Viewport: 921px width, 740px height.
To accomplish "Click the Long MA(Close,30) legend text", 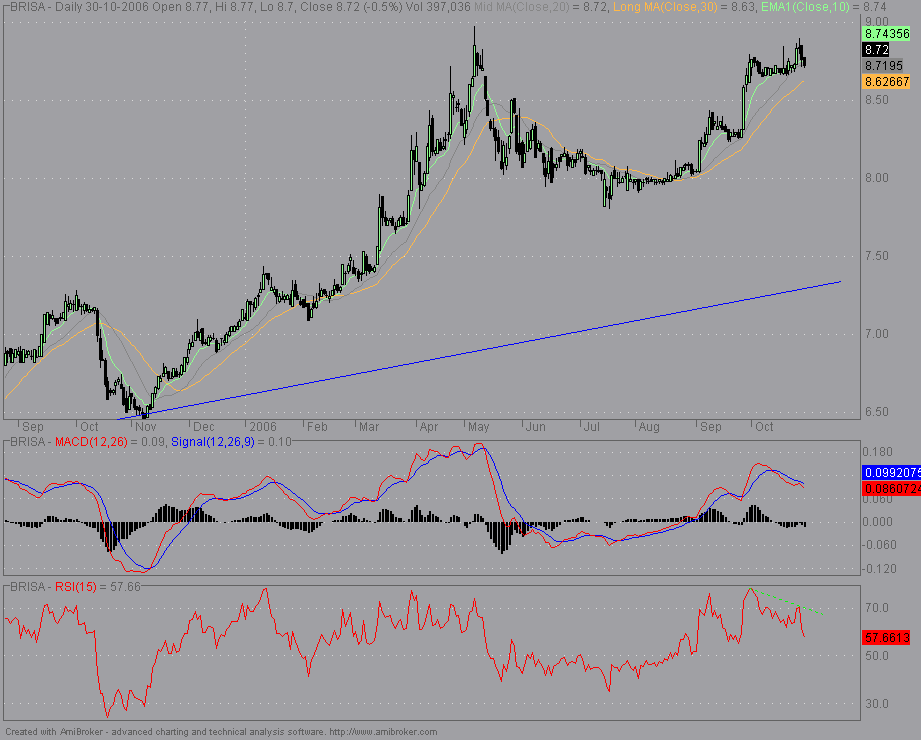I will coord(665,7).
